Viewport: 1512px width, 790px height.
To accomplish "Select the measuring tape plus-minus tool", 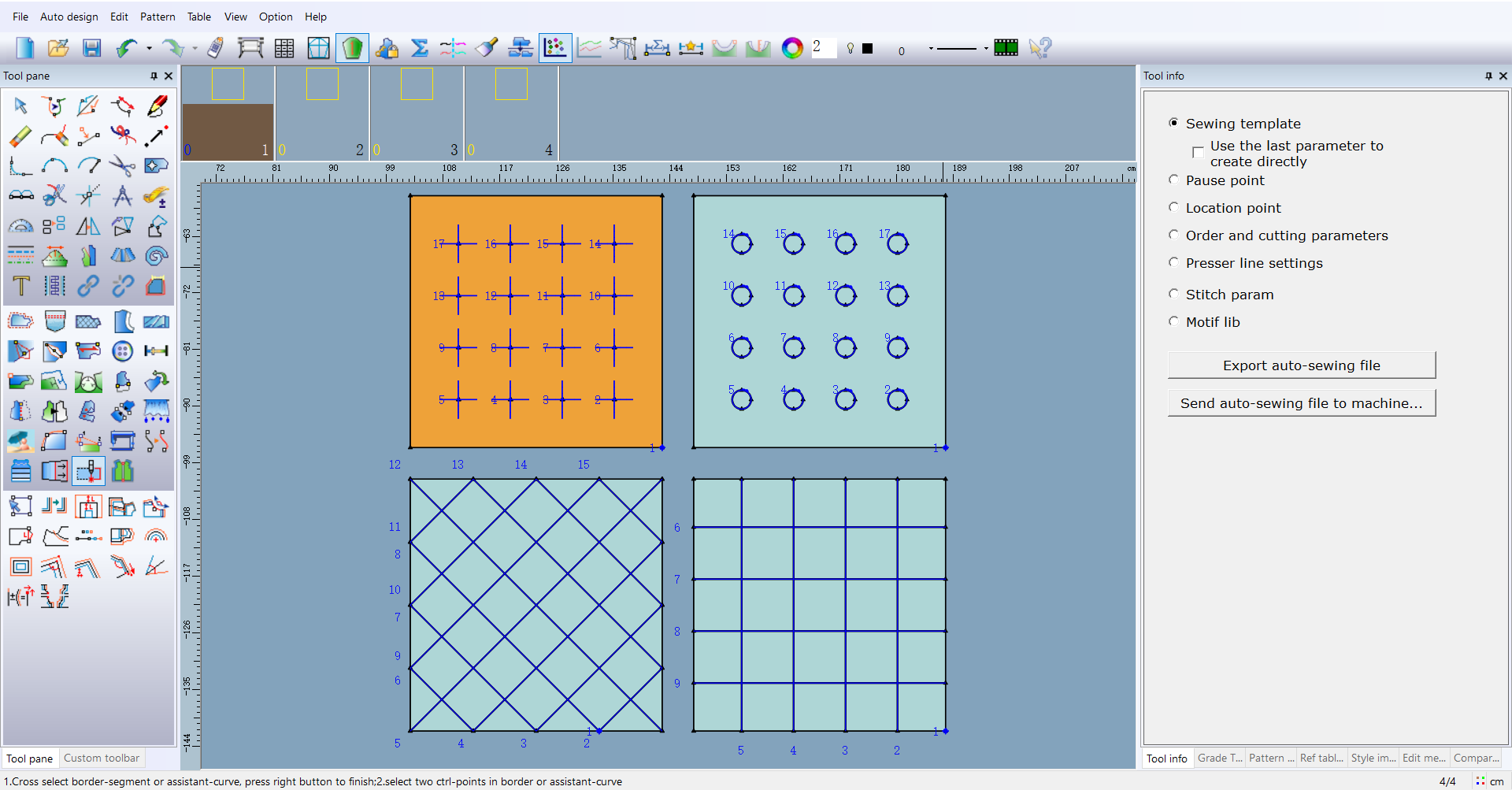I will pyautogui.click(x=157, y=195).
